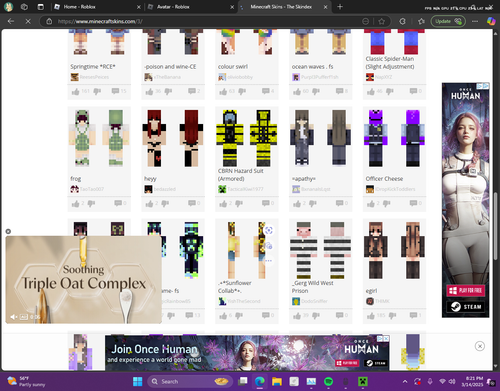Viewport: 500px width, 391px height.
Task: Open the favorites list icon
Action: click(x=421, y=21)
